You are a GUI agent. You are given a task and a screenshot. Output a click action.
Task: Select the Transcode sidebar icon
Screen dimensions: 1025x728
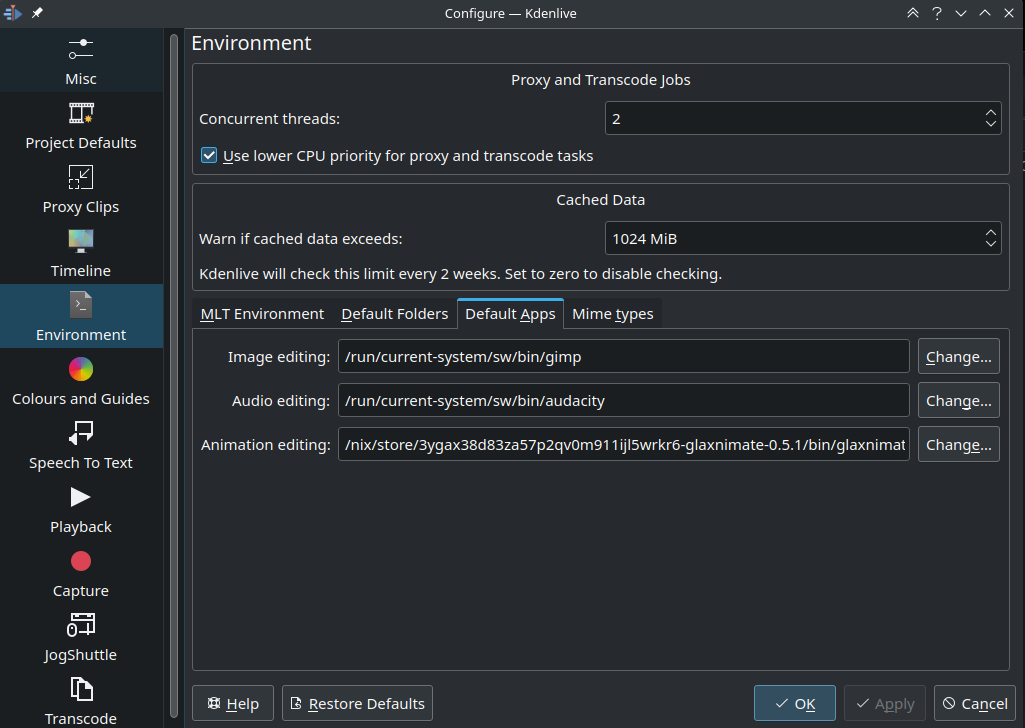pos(80,700)
